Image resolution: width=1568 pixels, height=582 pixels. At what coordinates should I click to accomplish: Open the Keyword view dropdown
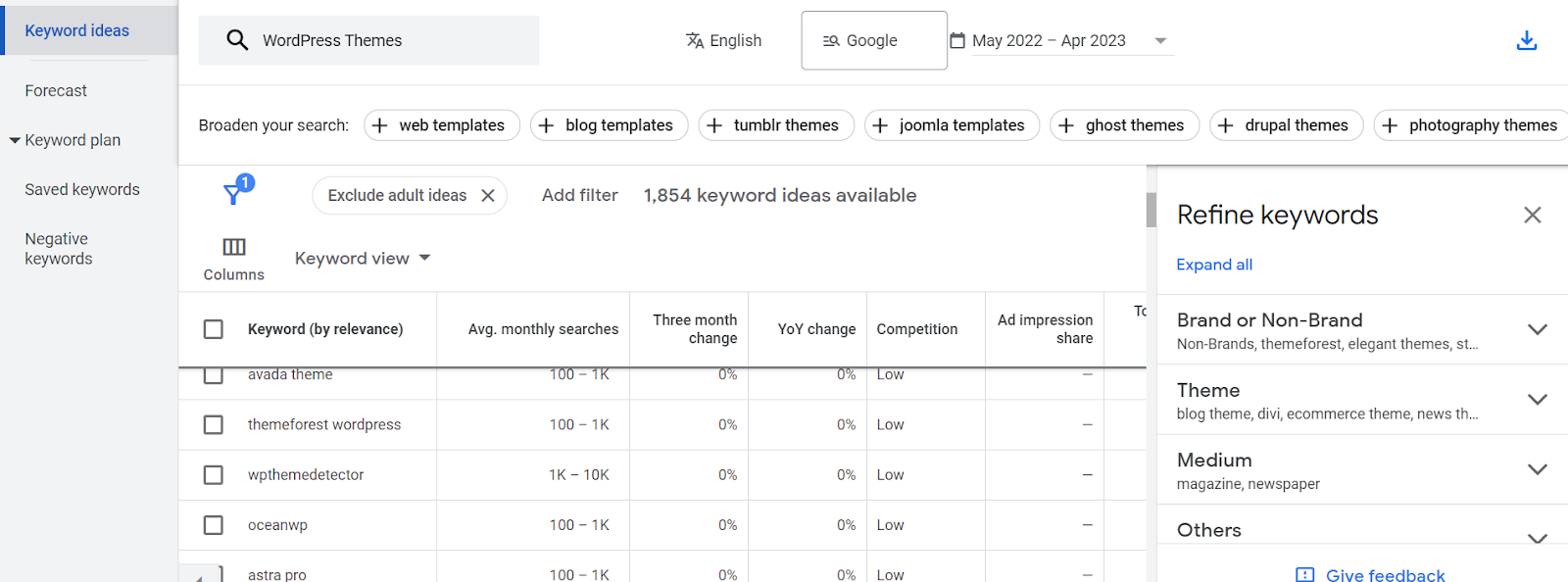point(363,259)
